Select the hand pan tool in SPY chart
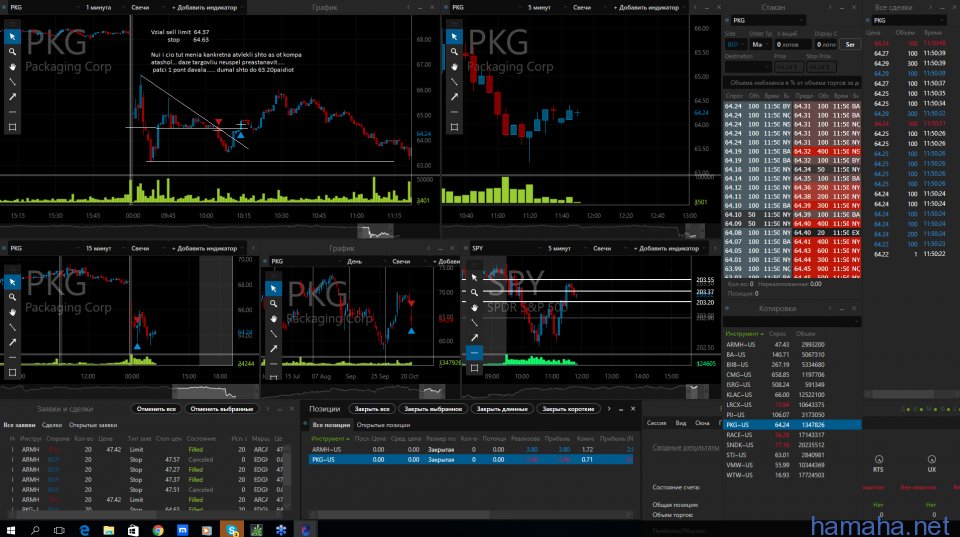This screenshot has height=537, width=960. tap(474, 307)
